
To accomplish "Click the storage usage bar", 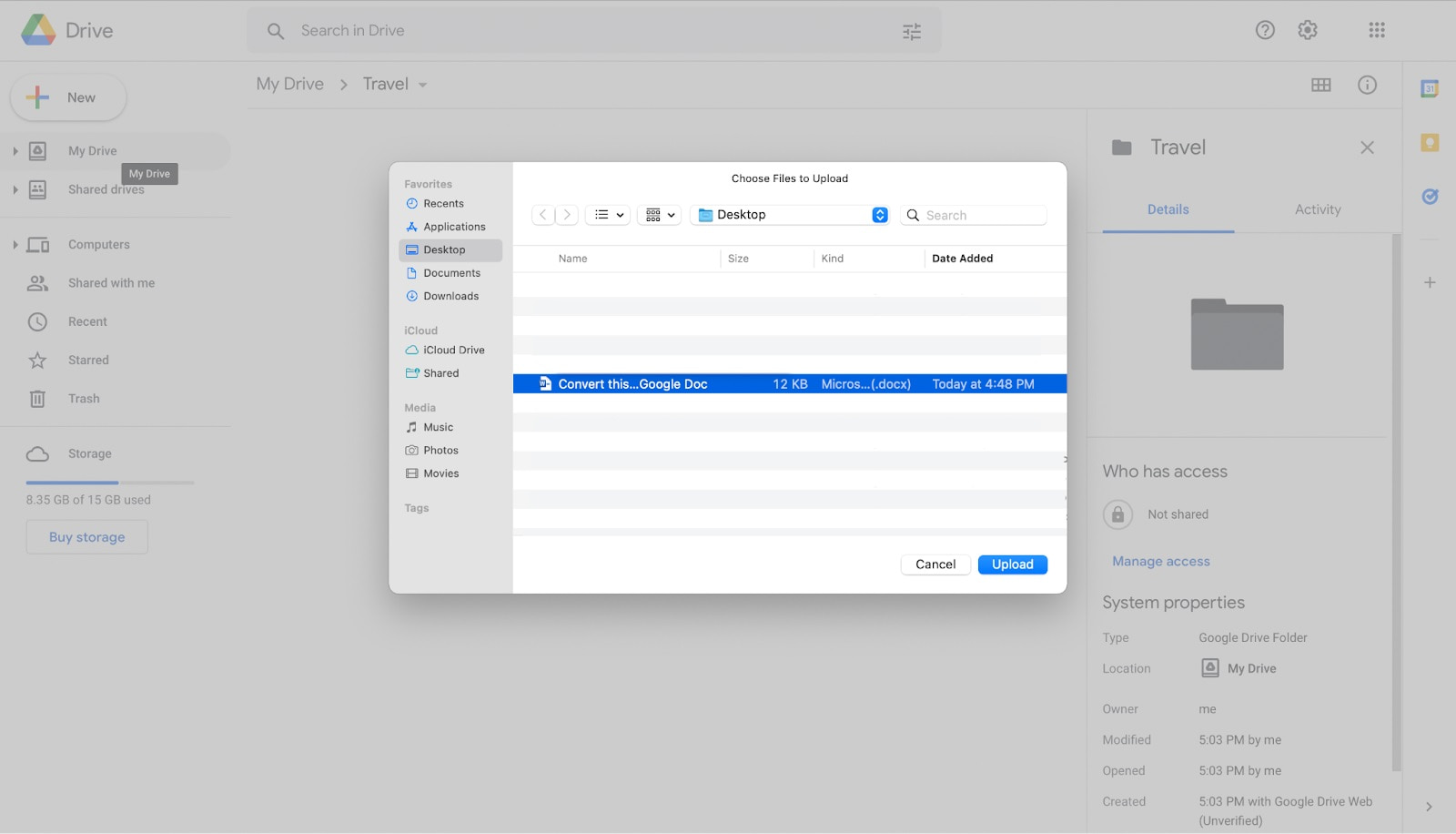I will click(x=110, y=483).
